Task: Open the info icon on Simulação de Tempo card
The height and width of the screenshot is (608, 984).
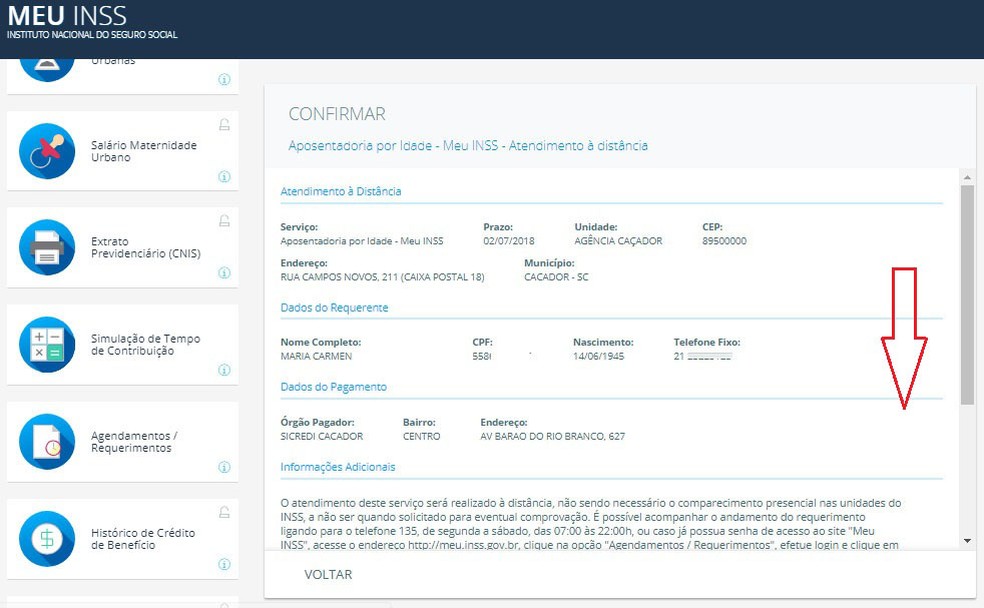Action: pos(226,369)
